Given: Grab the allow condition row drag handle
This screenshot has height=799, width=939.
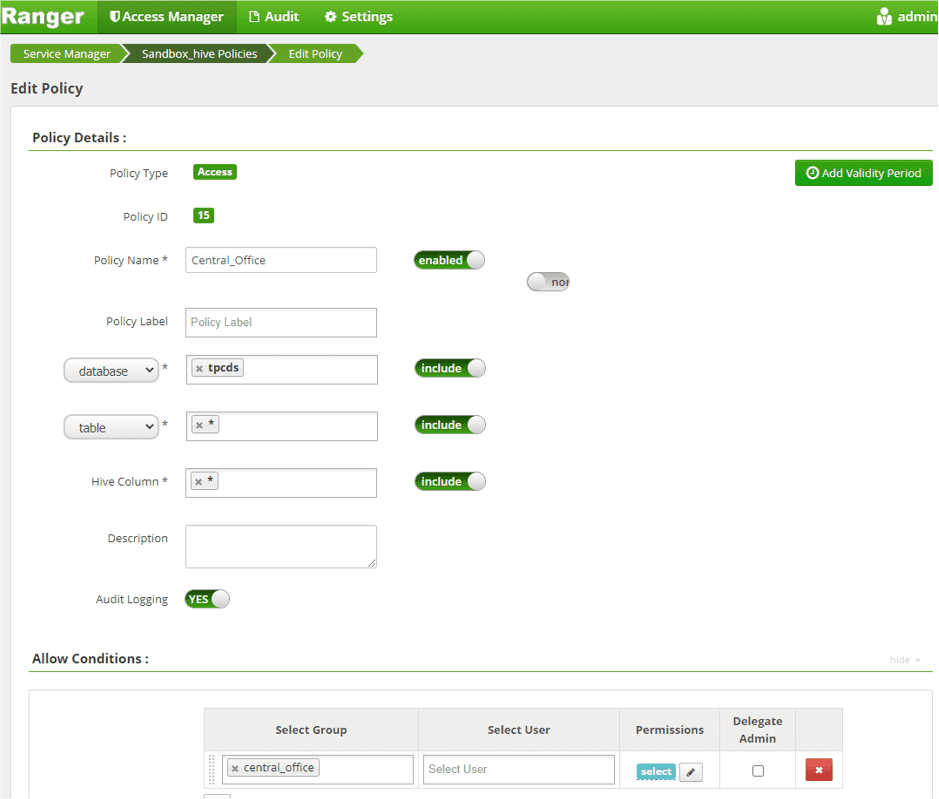Looking at the screenshot, I should [211, 770].
